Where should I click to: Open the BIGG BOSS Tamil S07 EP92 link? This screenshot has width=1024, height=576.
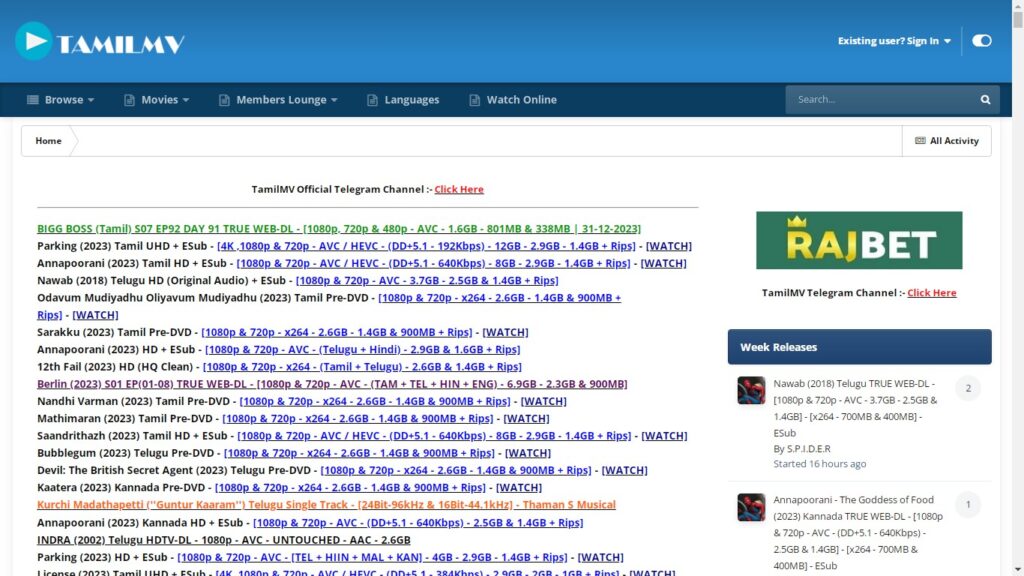(339, 229)
